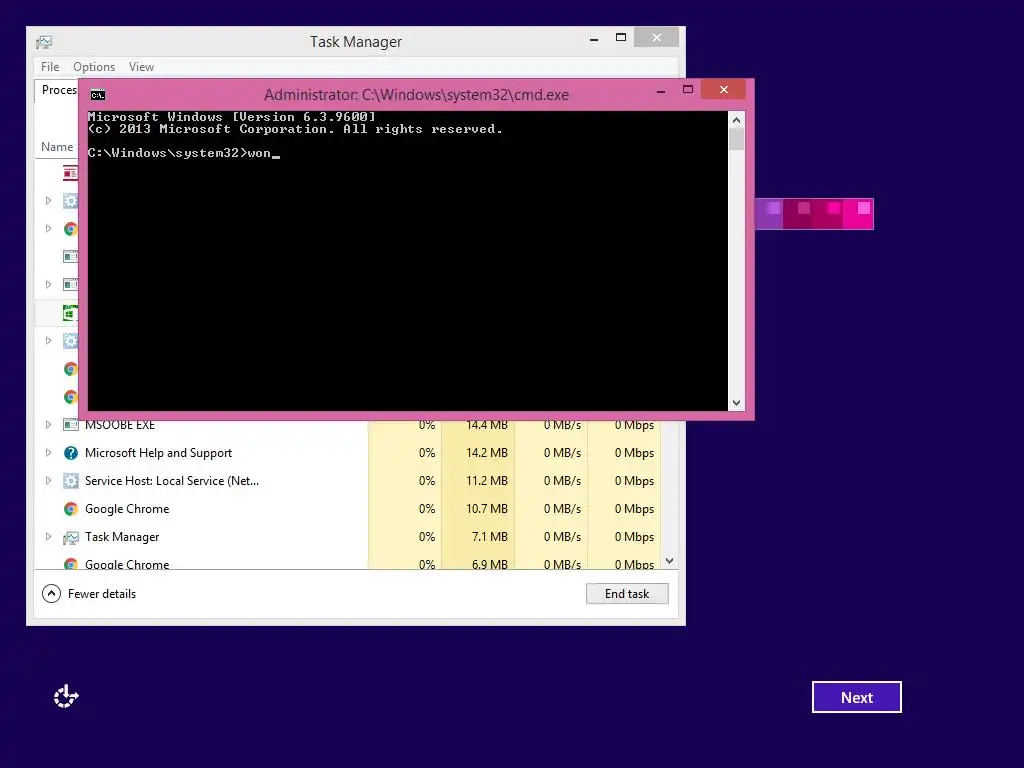Select the MSOOBE EXE process name
1024x768 pixels.
pos(120,425)
